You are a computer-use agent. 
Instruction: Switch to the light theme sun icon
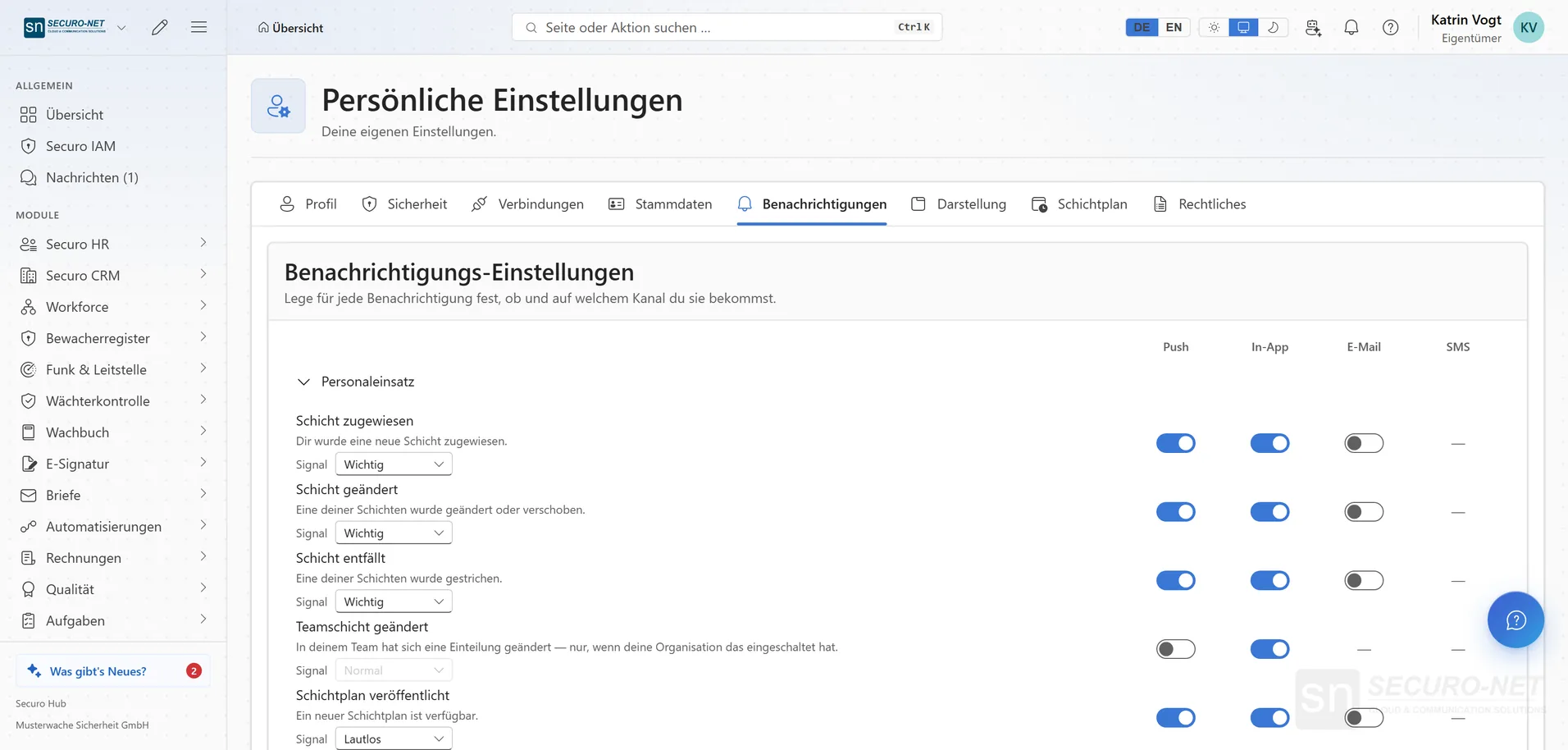(x=1214, y=27)
